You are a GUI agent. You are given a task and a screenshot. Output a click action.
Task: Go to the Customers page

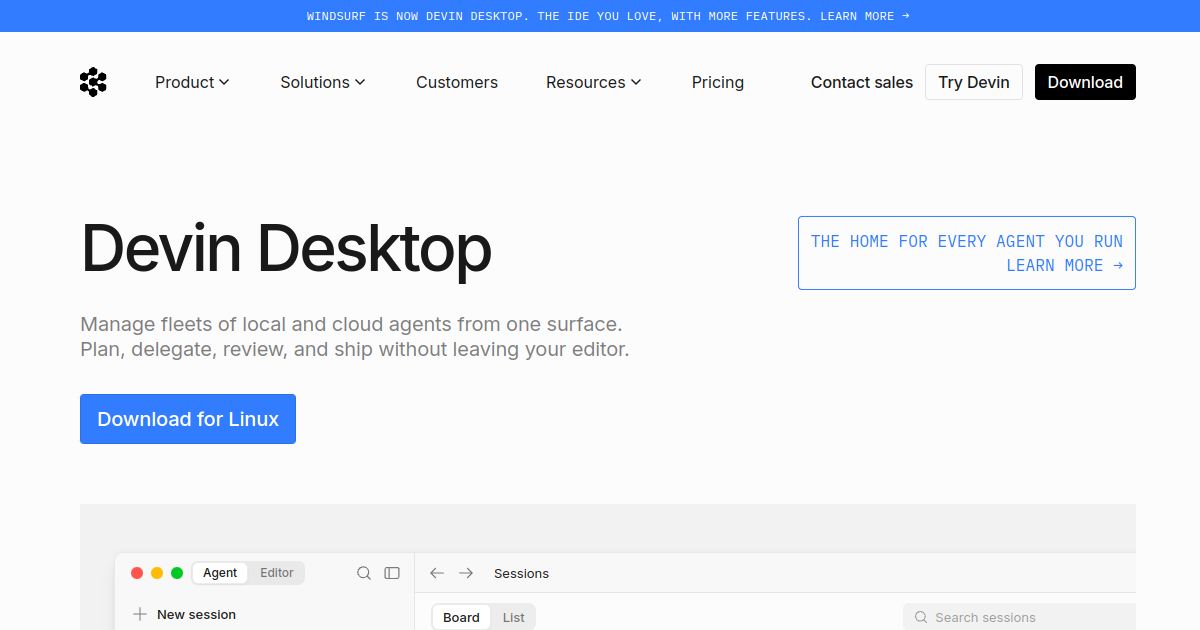(x=457, y=82)
